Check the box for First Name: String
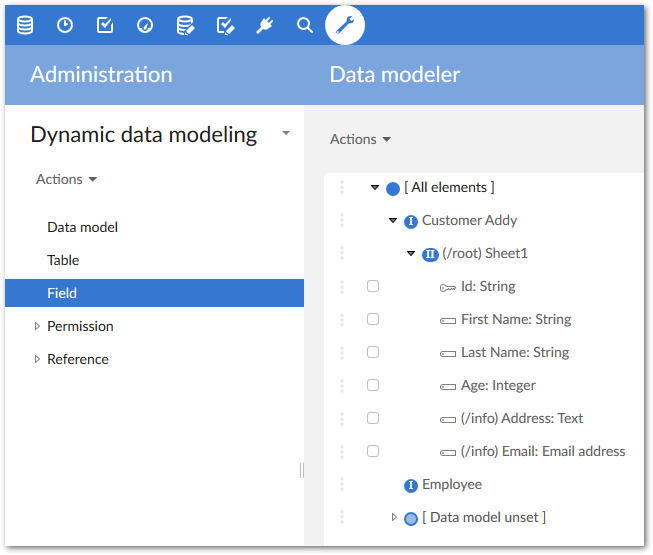Image resolution: width=653 pixels, height=555 pixels. (373, 319)
